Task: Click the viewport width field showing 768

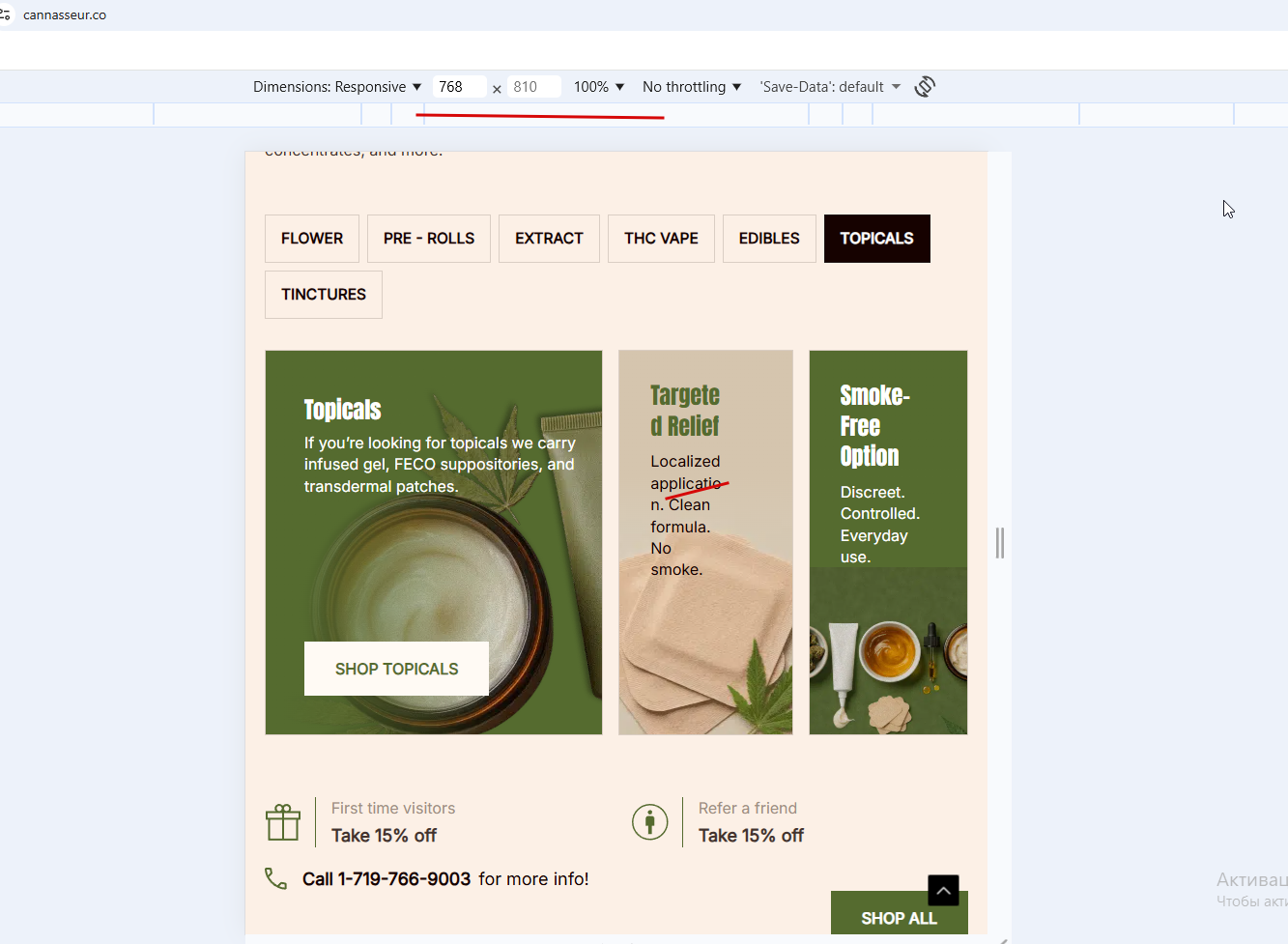Action: coord(459,87)
